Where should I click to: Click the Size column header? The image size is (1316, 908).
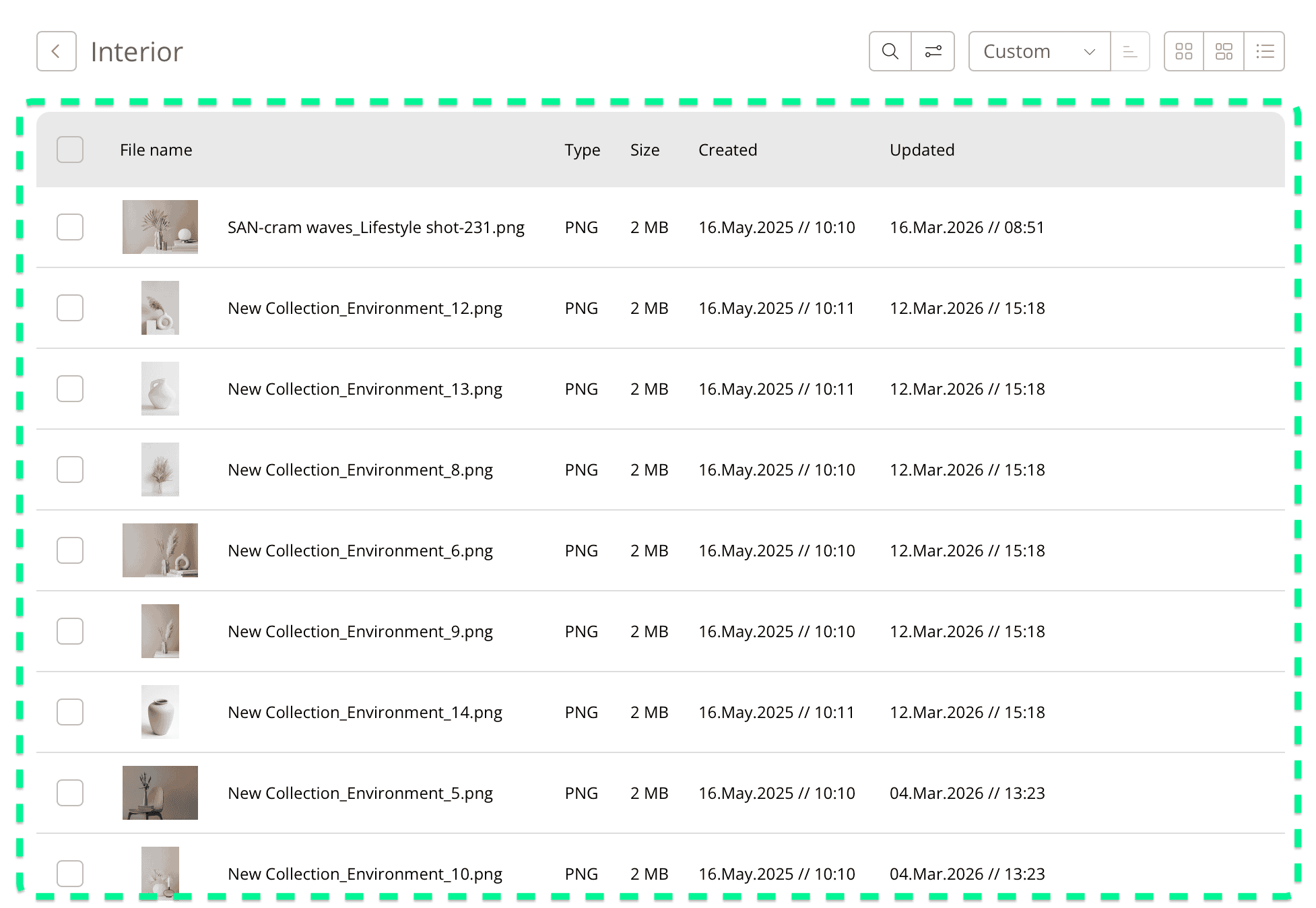(645, 150)
